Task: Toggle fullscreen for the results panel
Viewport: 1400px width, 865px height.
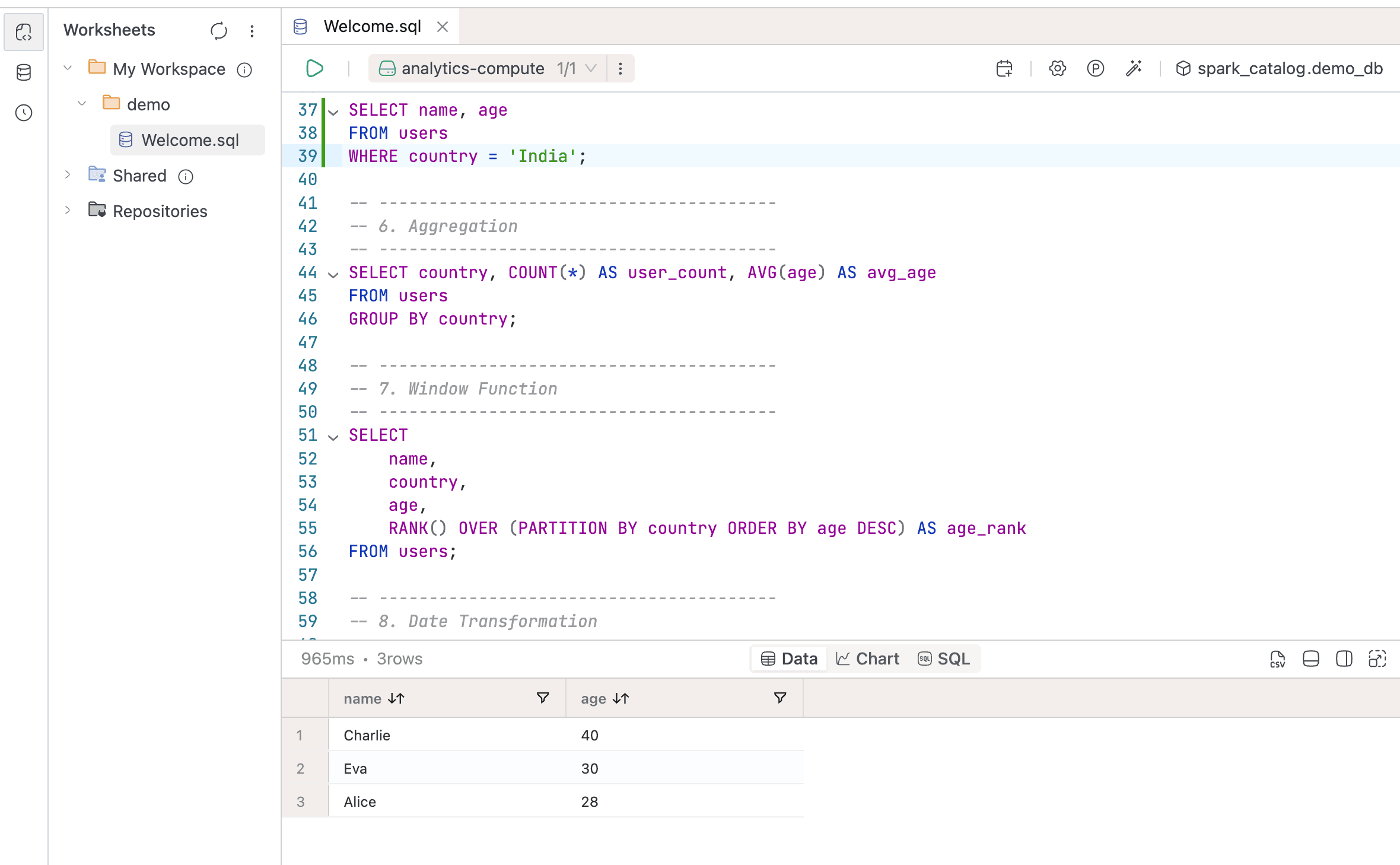Action: tap(1377, 659)
